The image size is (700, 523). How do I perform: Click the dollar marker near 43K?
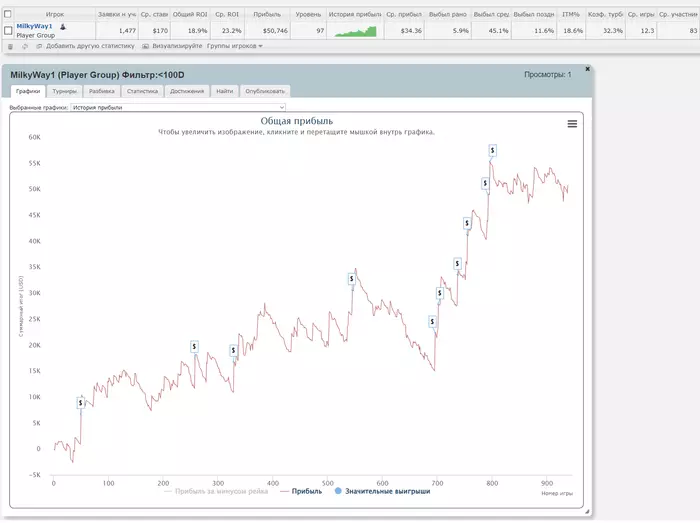[x=467, y=223]
